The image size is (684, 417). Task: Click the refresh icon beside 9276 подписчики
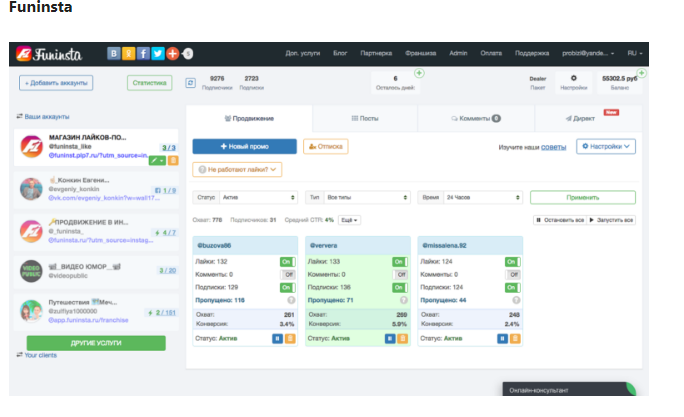[x=190, y=83]
